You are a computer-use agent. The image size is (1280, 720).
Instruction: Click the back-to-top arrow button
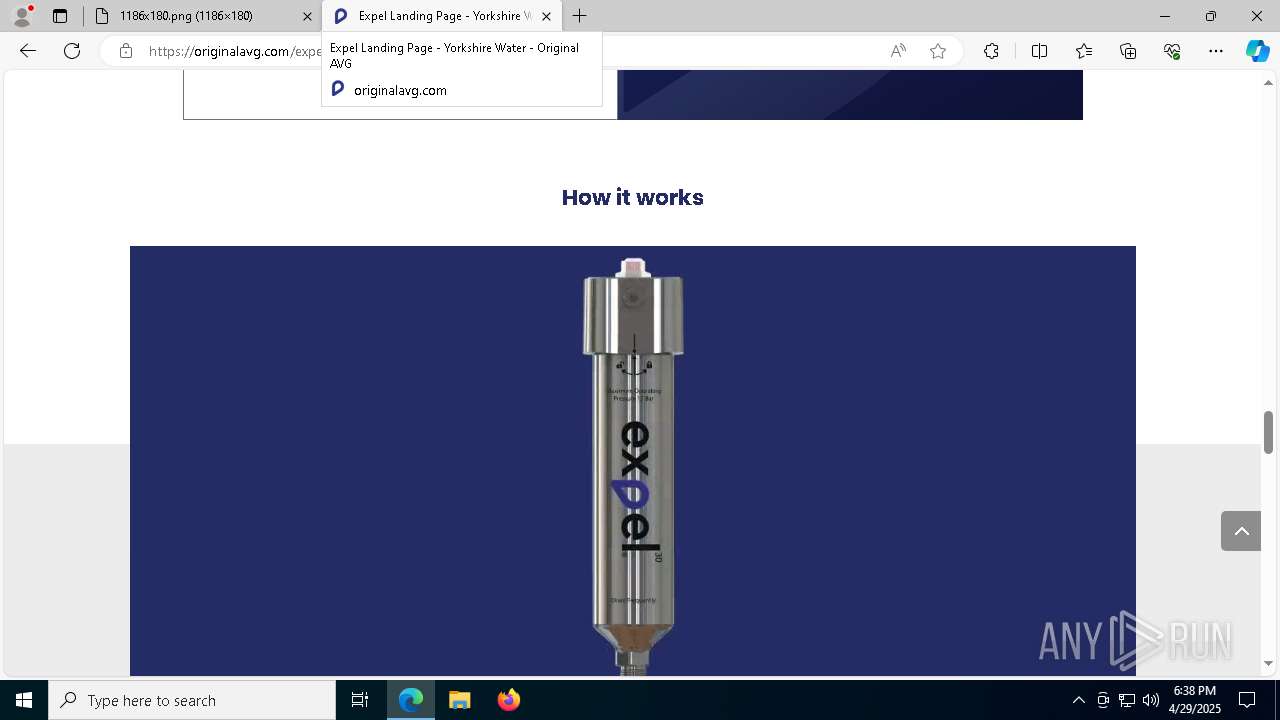coord(1241,531)
